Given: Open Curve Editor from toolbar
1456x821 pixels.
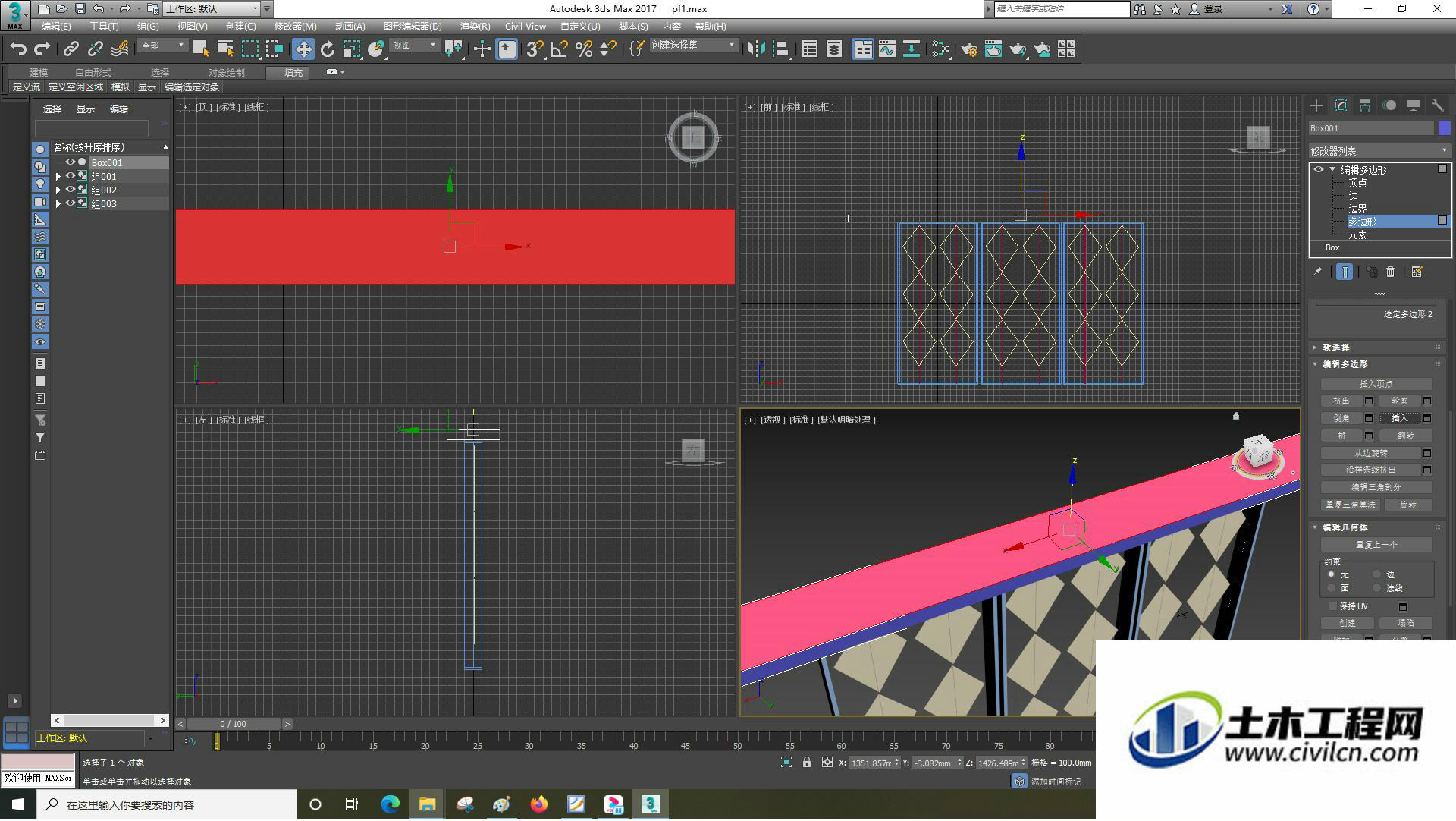Looking at the screenshot, I should tap(887, 49).
